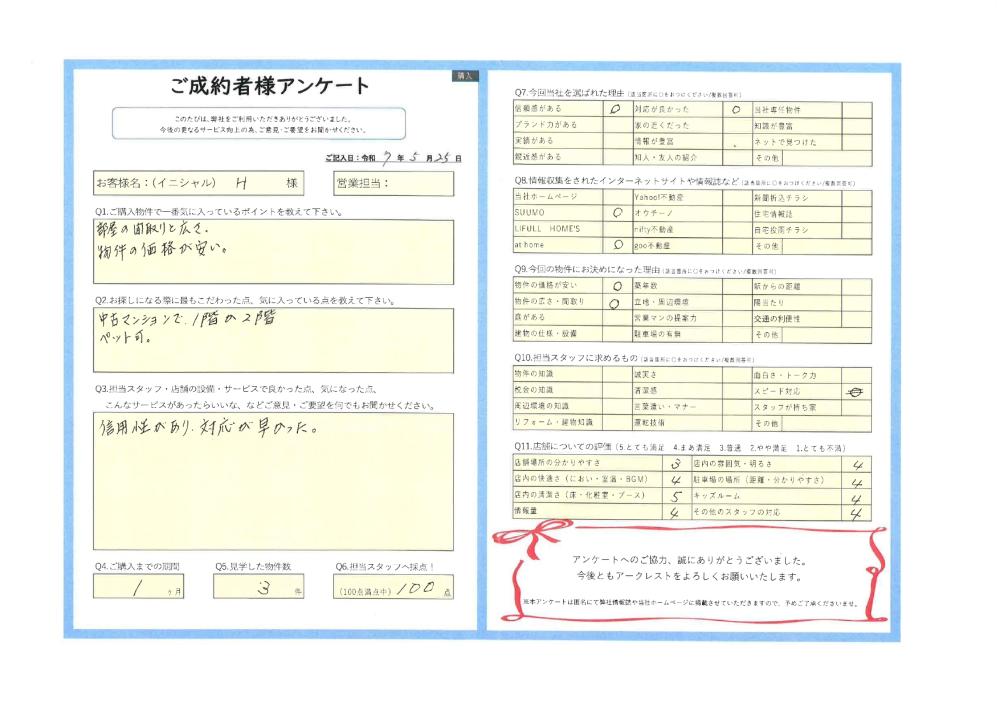Screen dimensions: 1000x707
Task: Click the rating cell for 駐車場の場所
Action: (857, 480)
